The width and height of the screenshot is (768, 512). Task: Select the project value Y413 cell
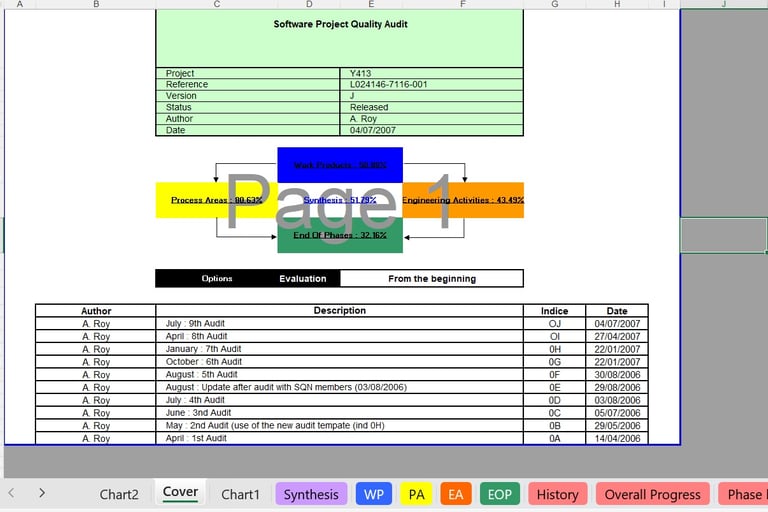pos(432,73)
